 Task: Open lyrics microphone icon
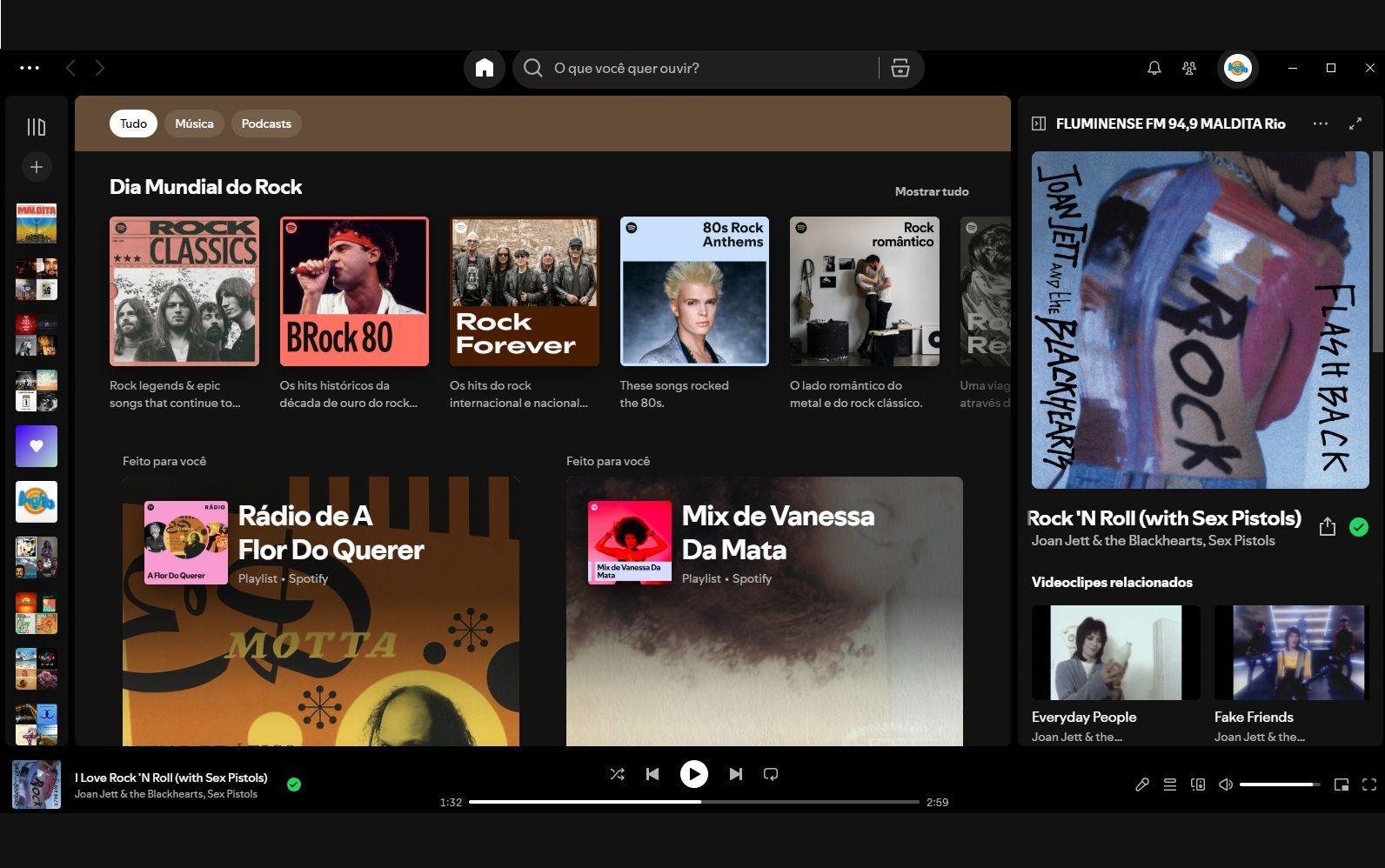[x=1142, y=785]
